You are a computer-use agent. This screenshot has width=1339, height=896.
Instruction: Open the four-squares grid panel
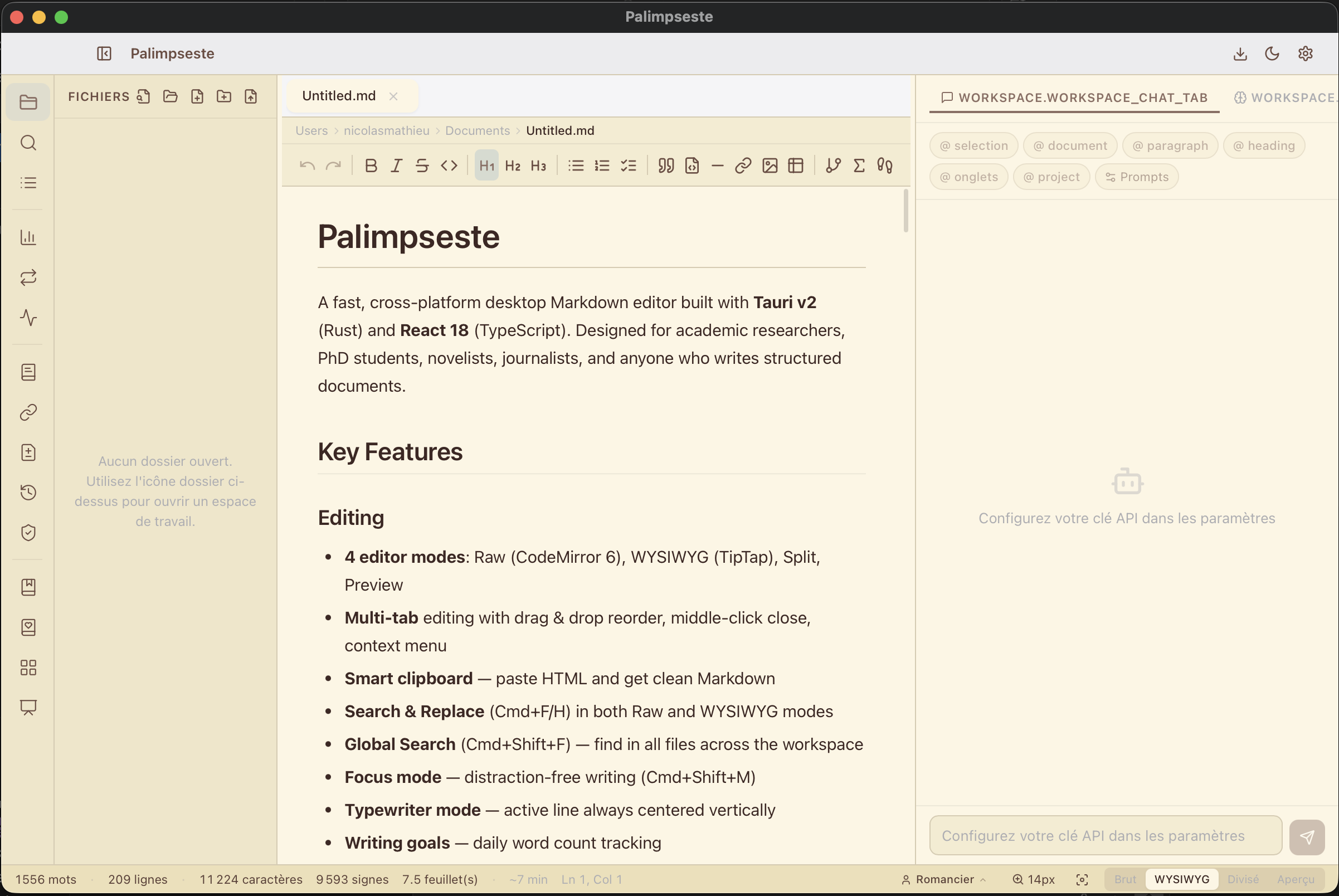point(28,668)
